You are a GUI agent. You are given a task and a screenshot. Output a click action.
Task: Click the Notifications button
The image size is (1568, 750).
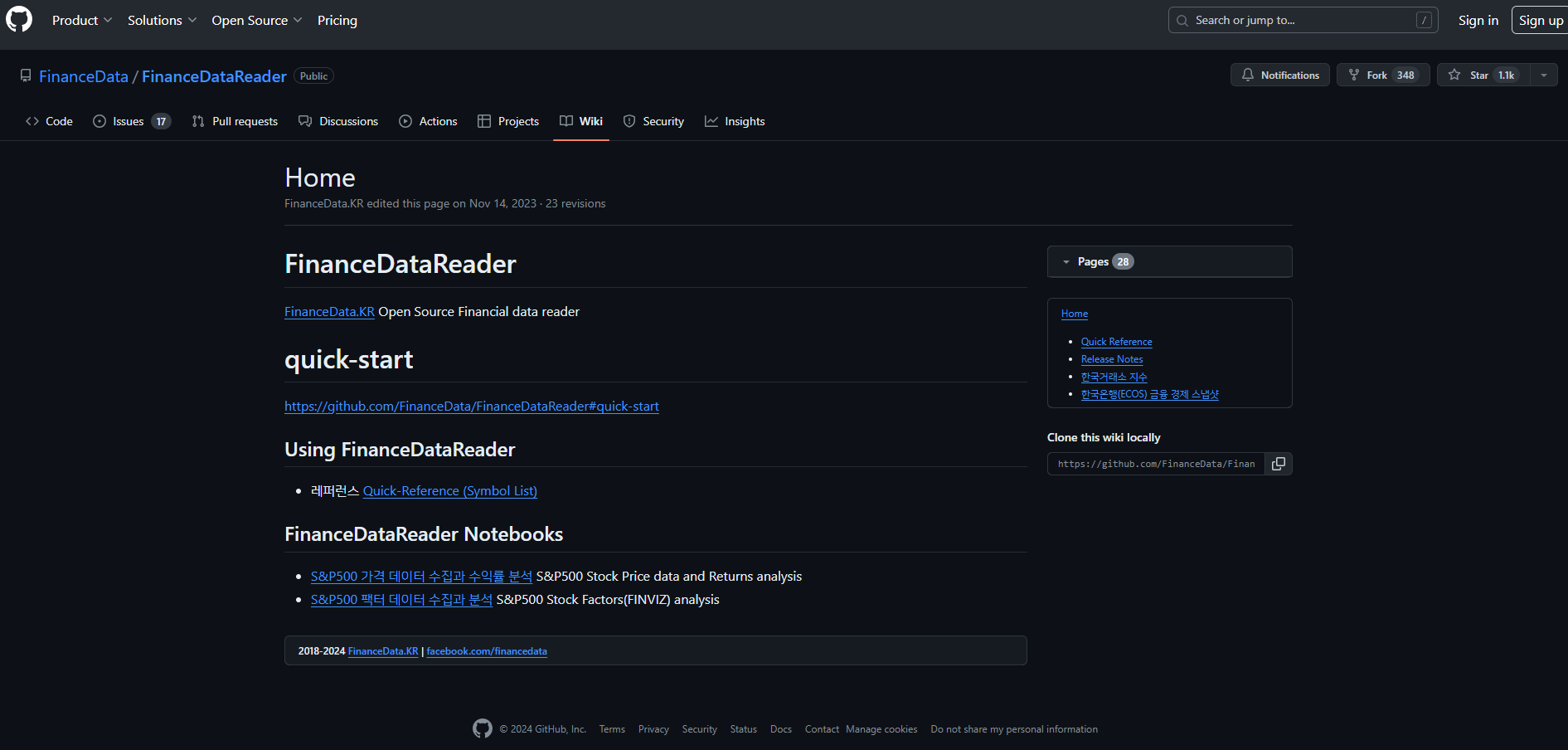click(1280, 75)
